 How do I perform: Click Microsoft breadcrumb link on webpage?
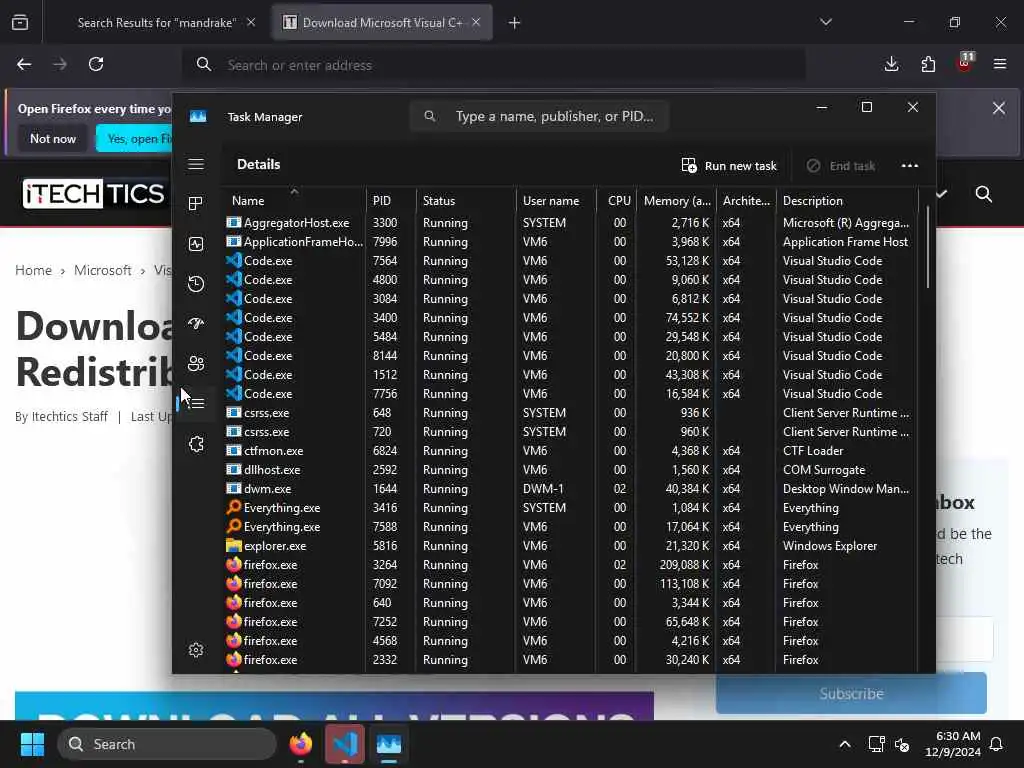point(103,270)
